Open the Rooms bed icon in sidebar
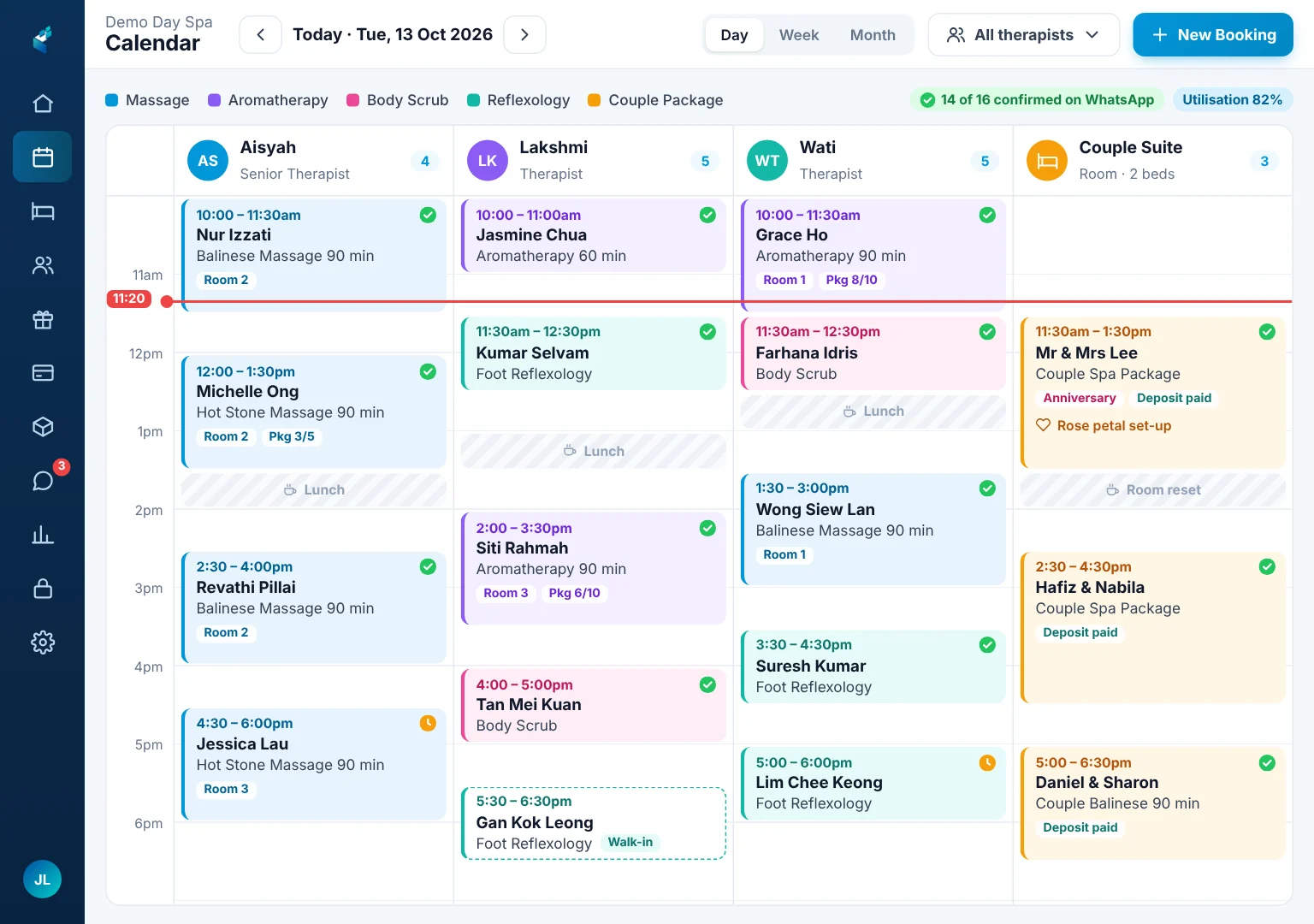Screen dimensions: 1314x924 [43, 211]
